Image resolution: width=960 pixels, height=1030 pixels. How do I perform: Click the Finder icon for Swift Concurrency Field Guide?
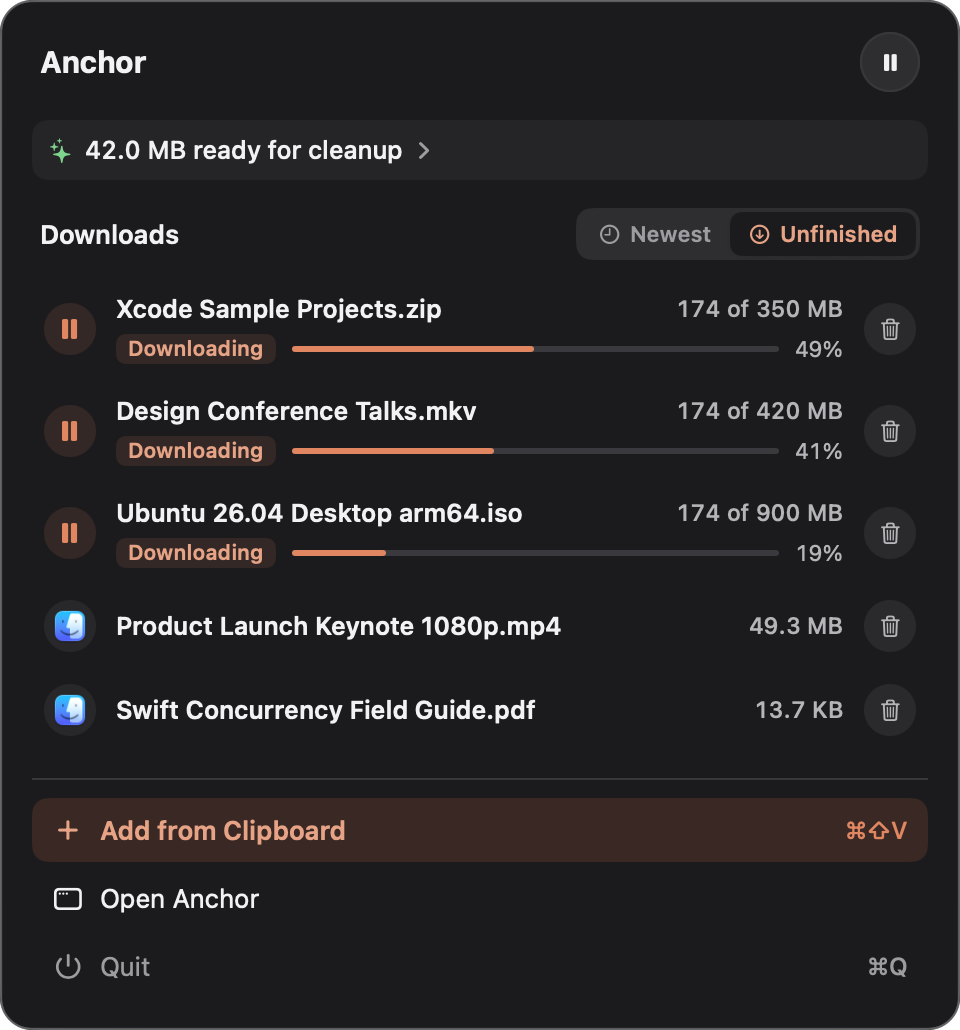pos(70,710)
